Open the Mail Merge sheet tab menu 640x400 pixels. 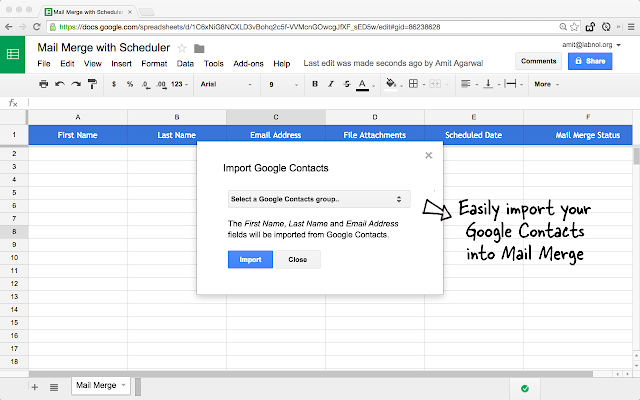tap(123, 385)
